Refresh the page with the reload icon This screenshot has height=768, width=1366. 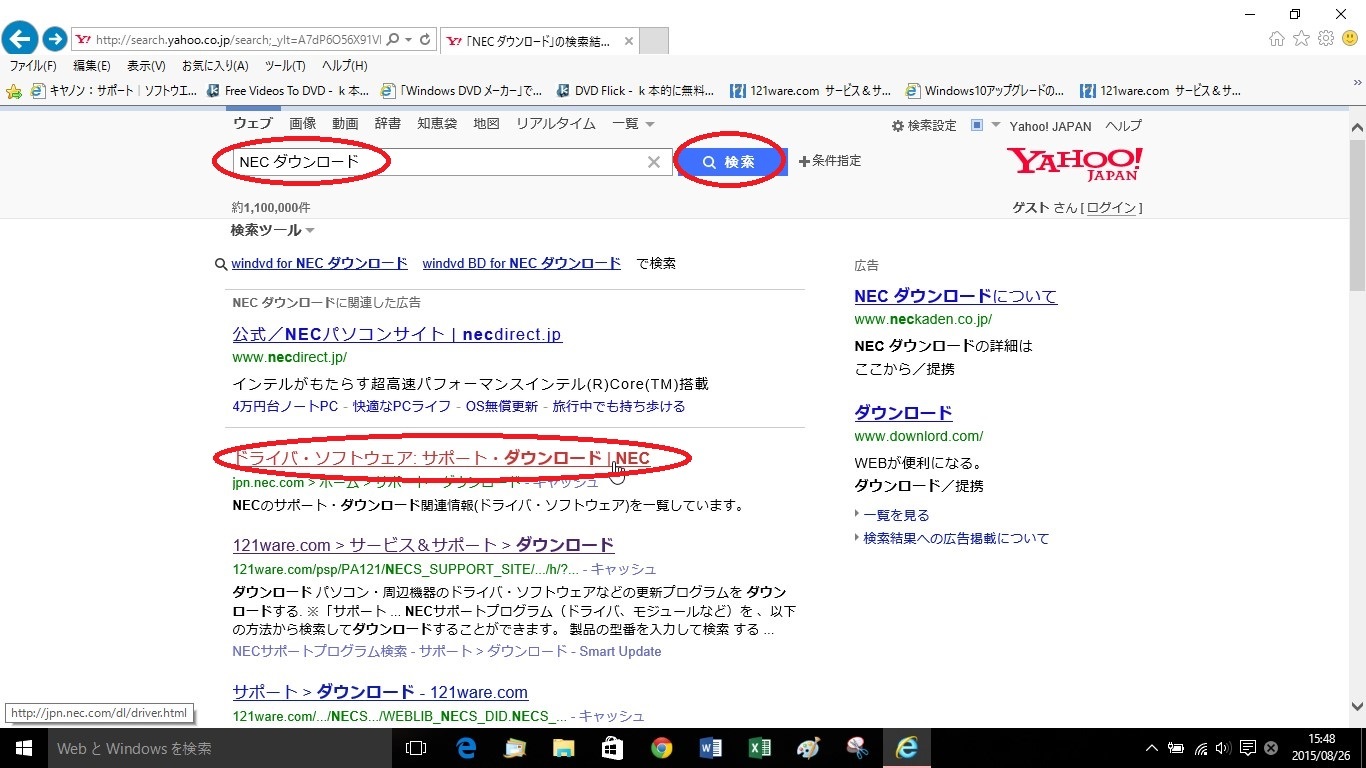(425, 40)
